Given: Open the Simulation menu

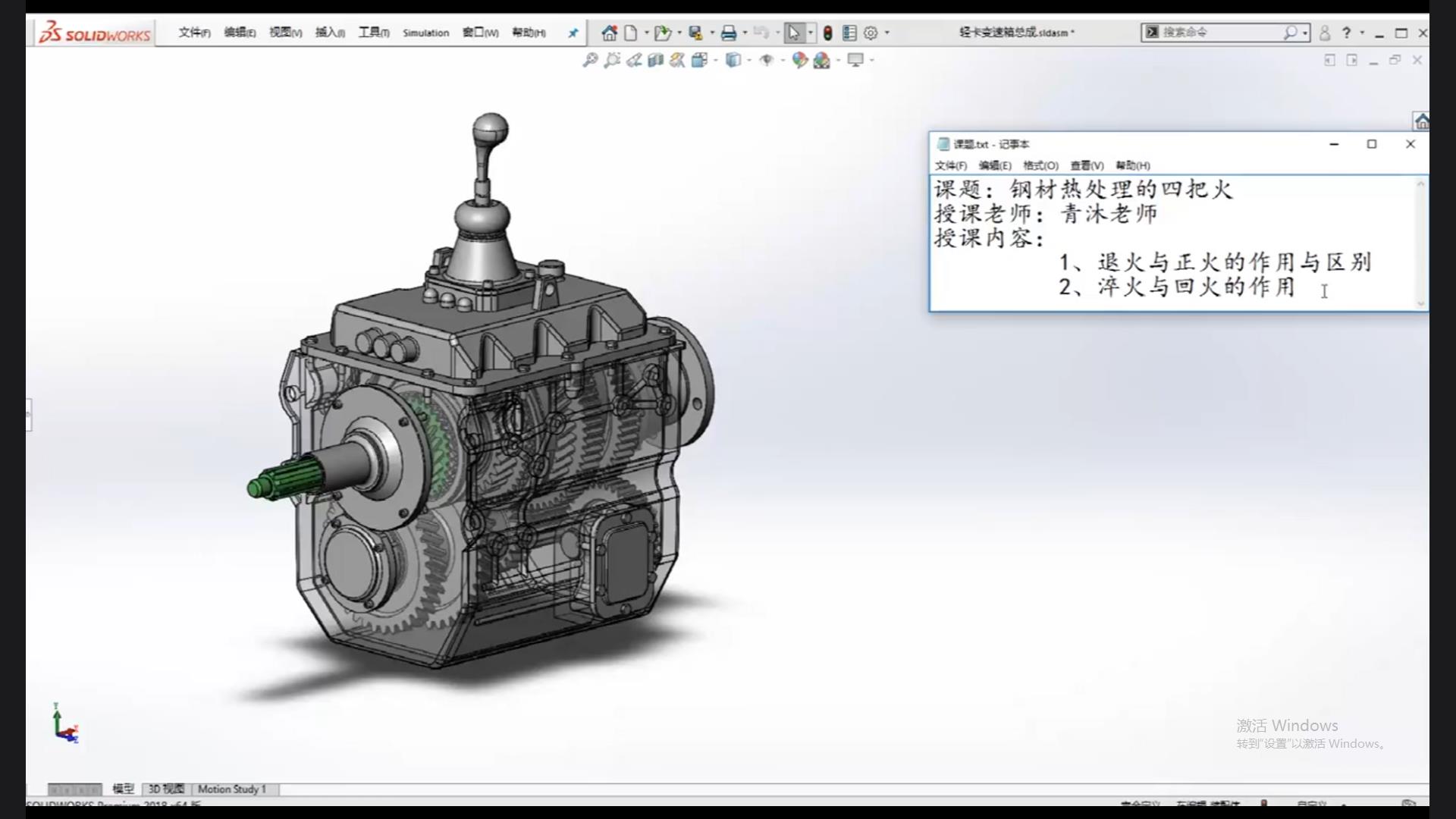Looking at the screenshot, I should click(x=425, y=33).
